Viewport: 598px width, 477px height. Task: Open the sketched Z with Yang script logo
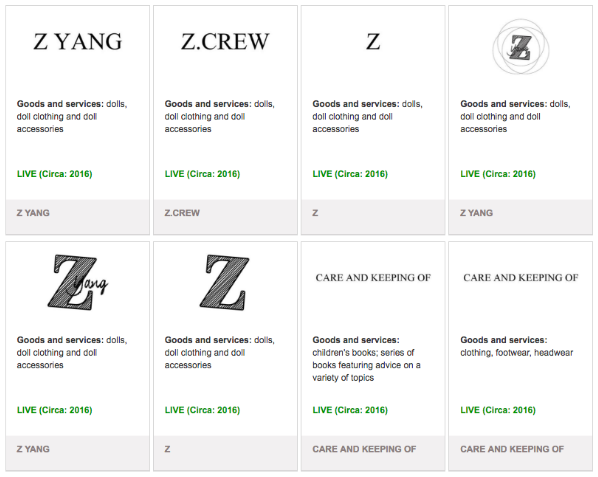point(77,282)
